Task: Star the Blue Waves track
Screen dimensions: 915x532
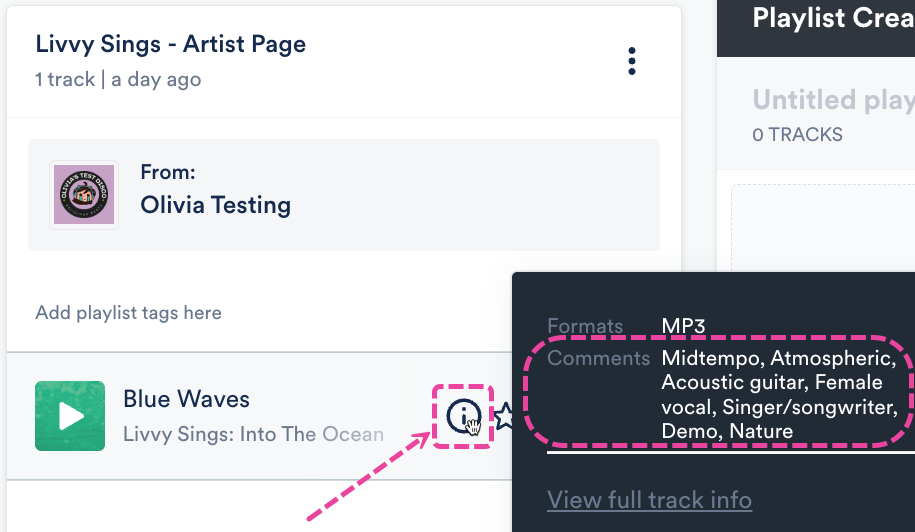Action: click(x=503, y=416)
